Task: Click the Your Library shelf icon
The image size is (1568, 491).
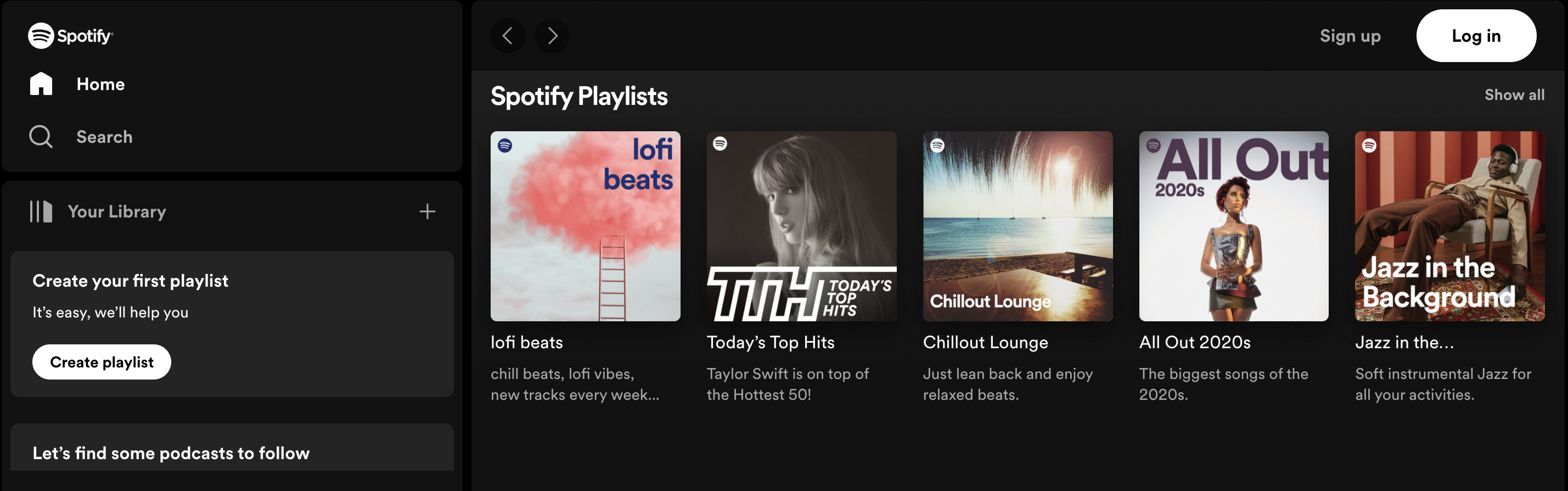Action: (41, 211)
